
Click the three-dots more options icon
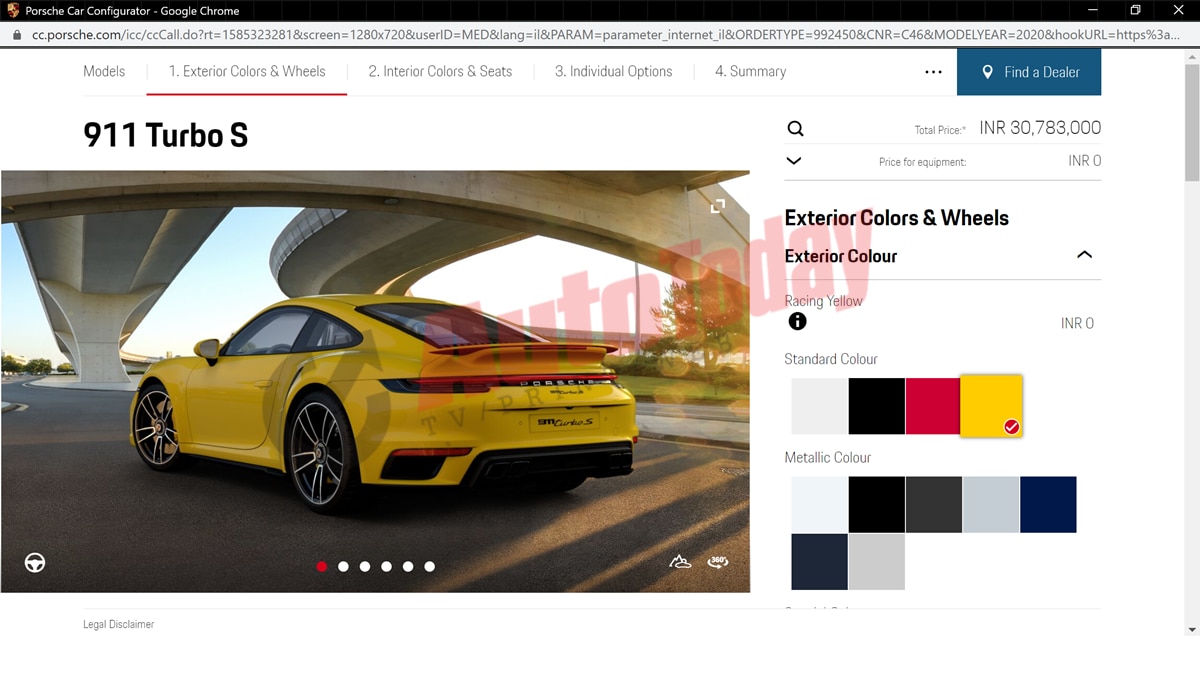[x=933, y=72]
